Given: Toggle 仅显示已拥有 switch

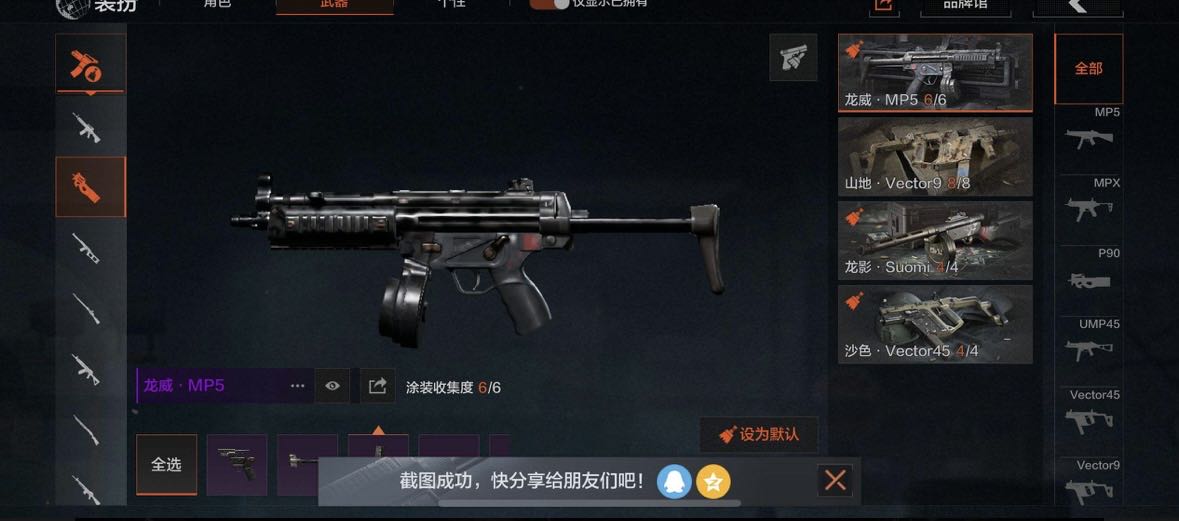Looking at the screenshot, I should point(549,4).
